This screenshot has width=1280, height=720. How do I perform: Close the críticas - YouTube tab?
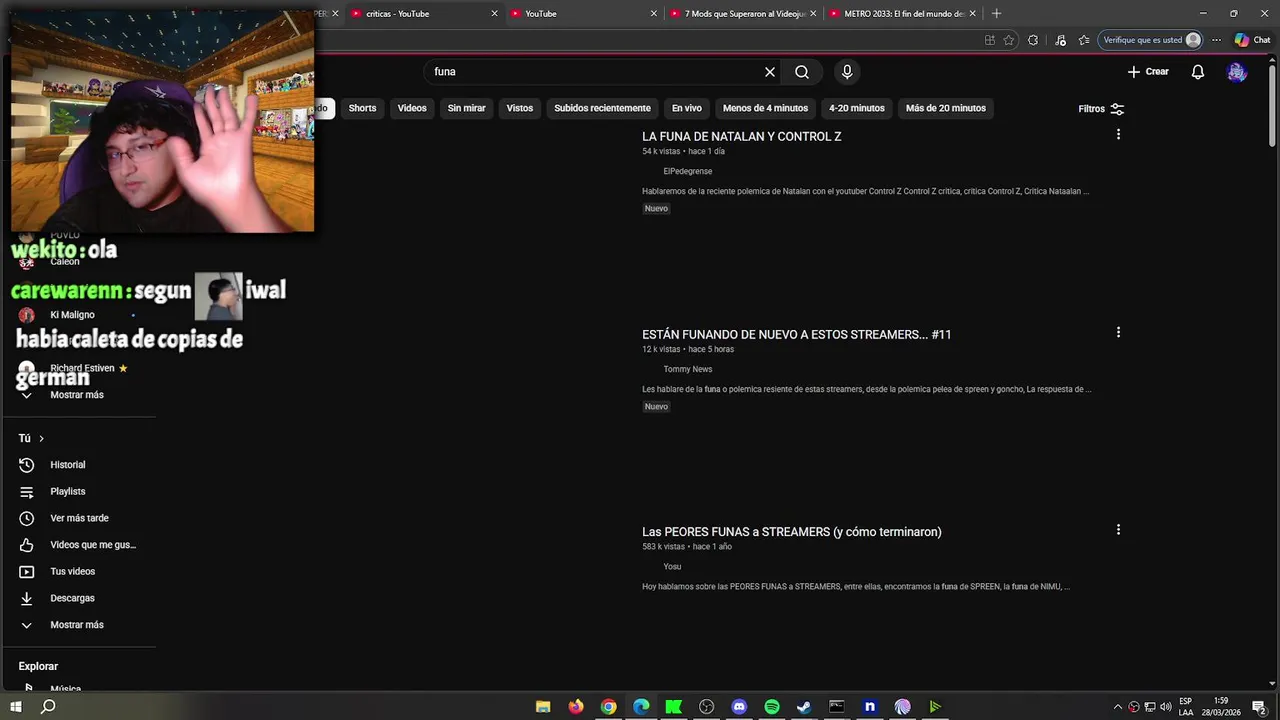tap(494, 14)
